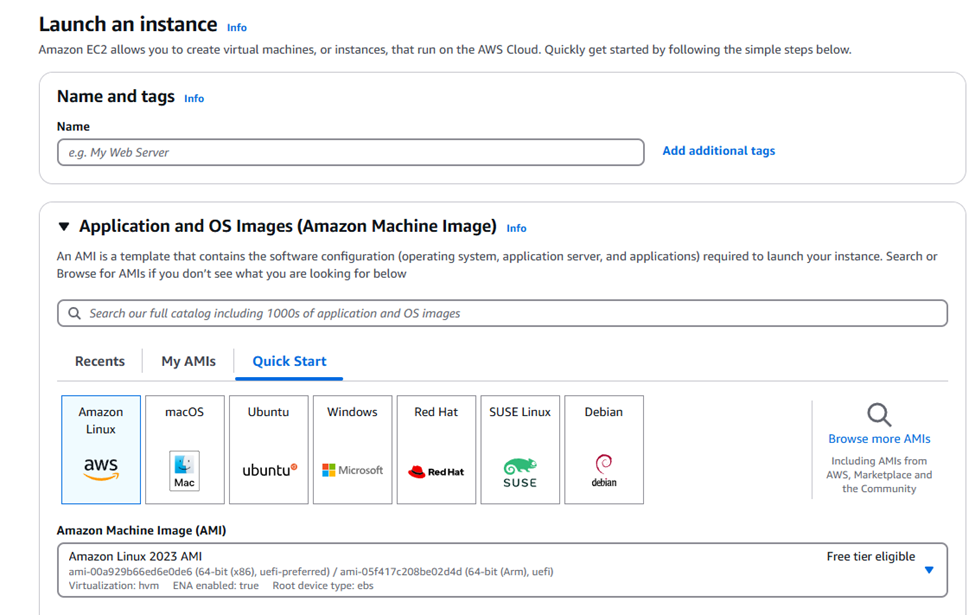The image size is (975, 615).
Task: Open the Browse more AMIs link
Action: [x=879, y=439]
